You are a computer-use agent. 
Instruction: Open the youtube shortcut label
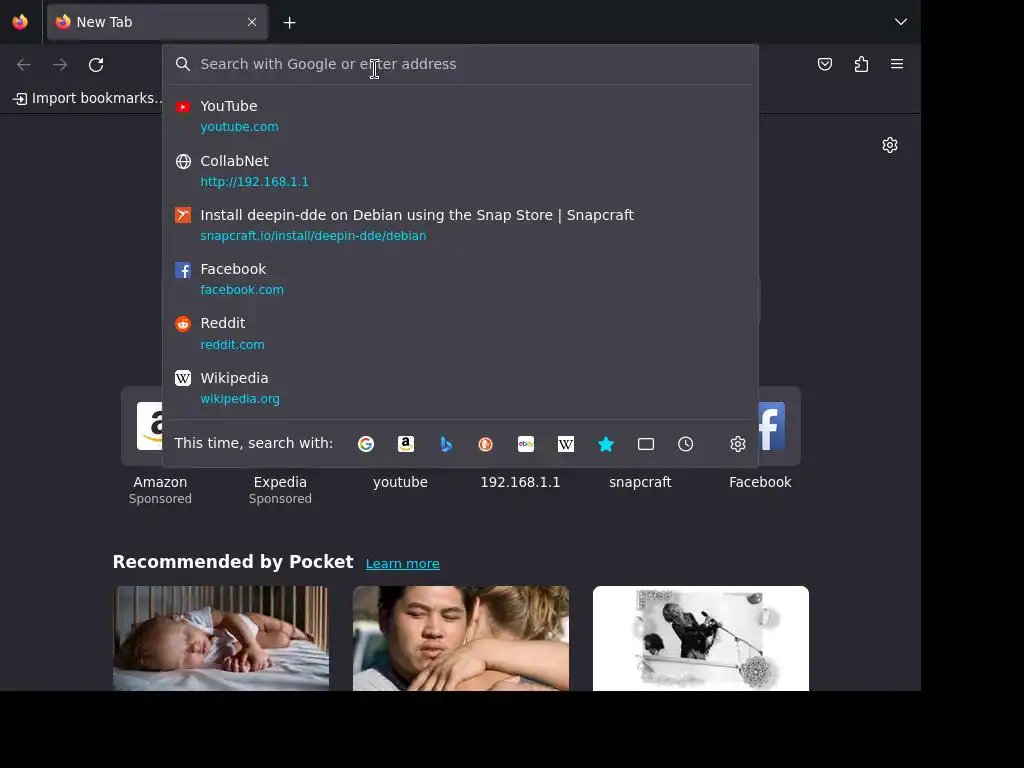(x=400, y=482)
